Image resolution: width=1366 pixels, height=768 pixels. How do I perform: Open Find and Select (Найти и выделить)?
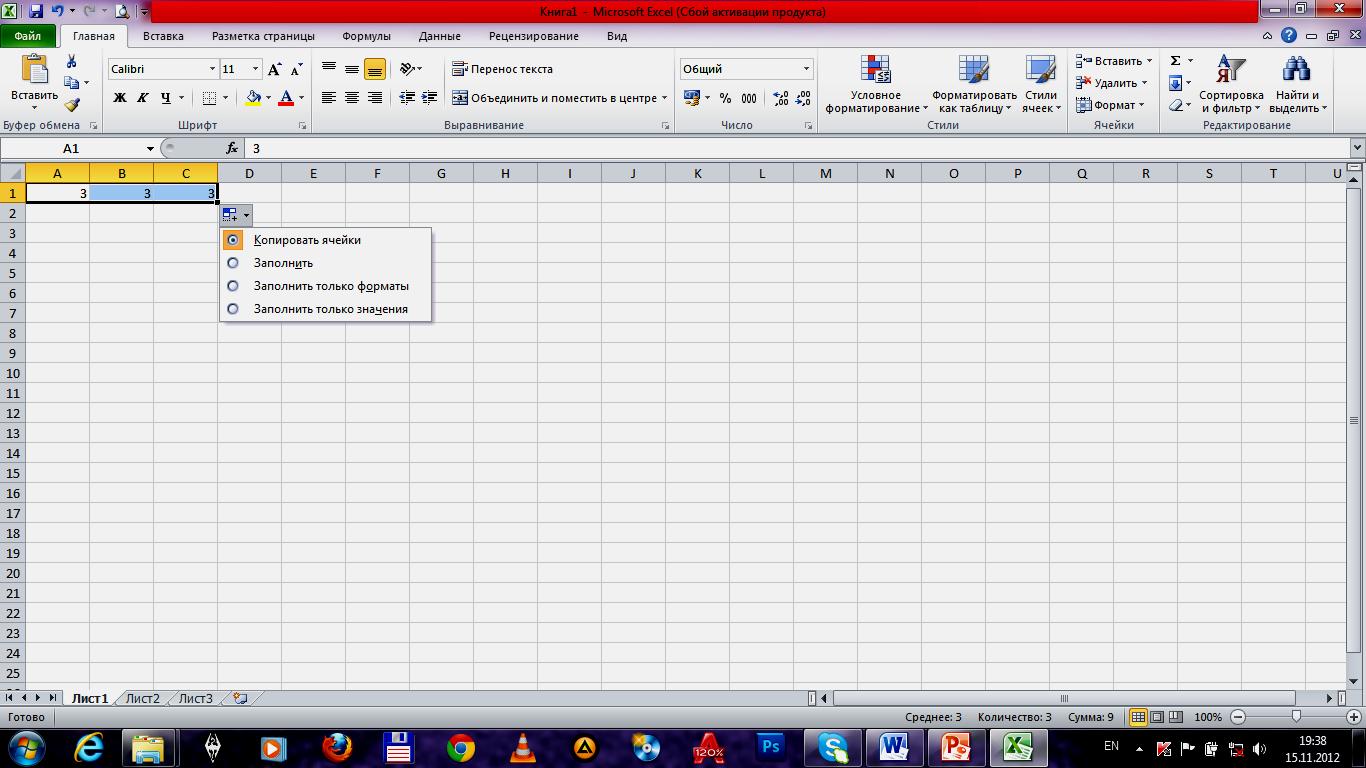(x=1298, y=84)
